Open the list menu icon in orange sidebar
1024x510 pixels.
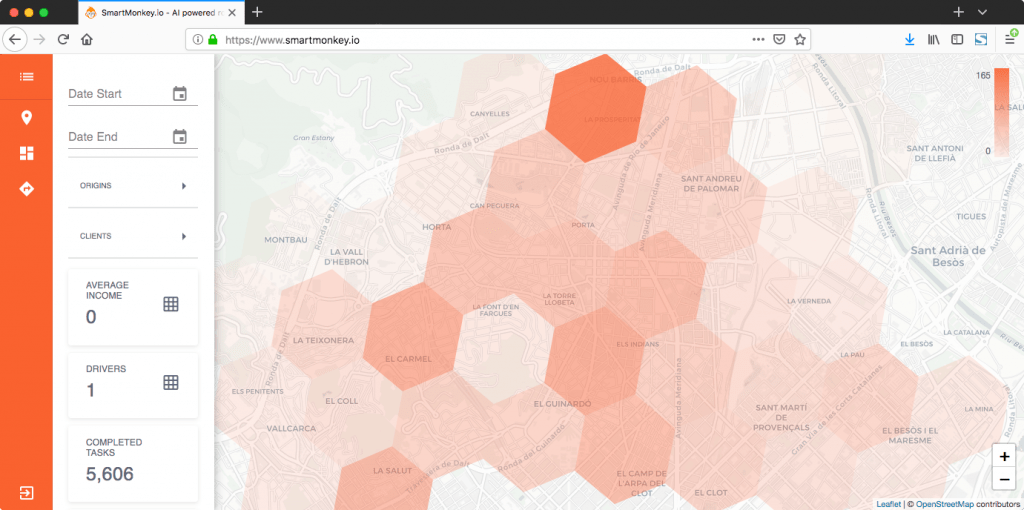tap(26, 76)
